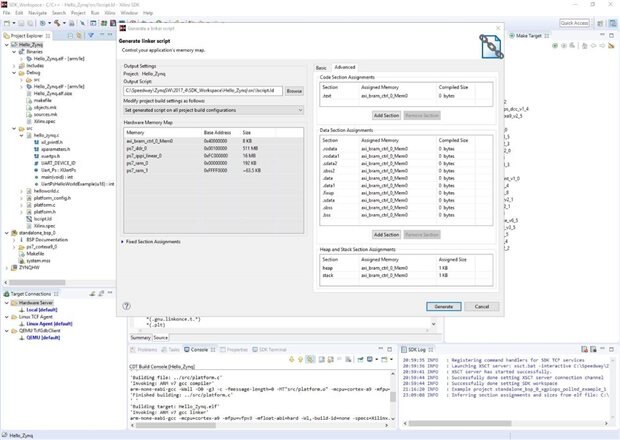This screenshot has width=620, height=440.
Task: Maximize the Make Target panel
Action: [x=611, y=35]
